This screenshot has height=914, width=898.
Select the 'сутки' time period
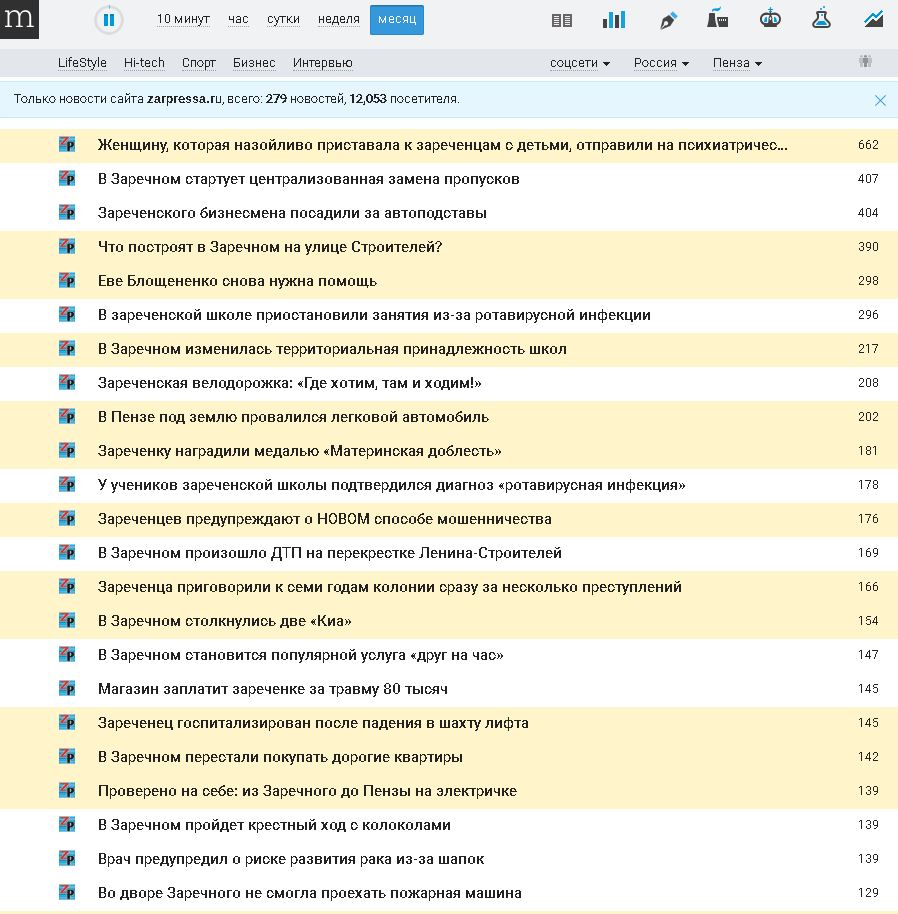283,20
